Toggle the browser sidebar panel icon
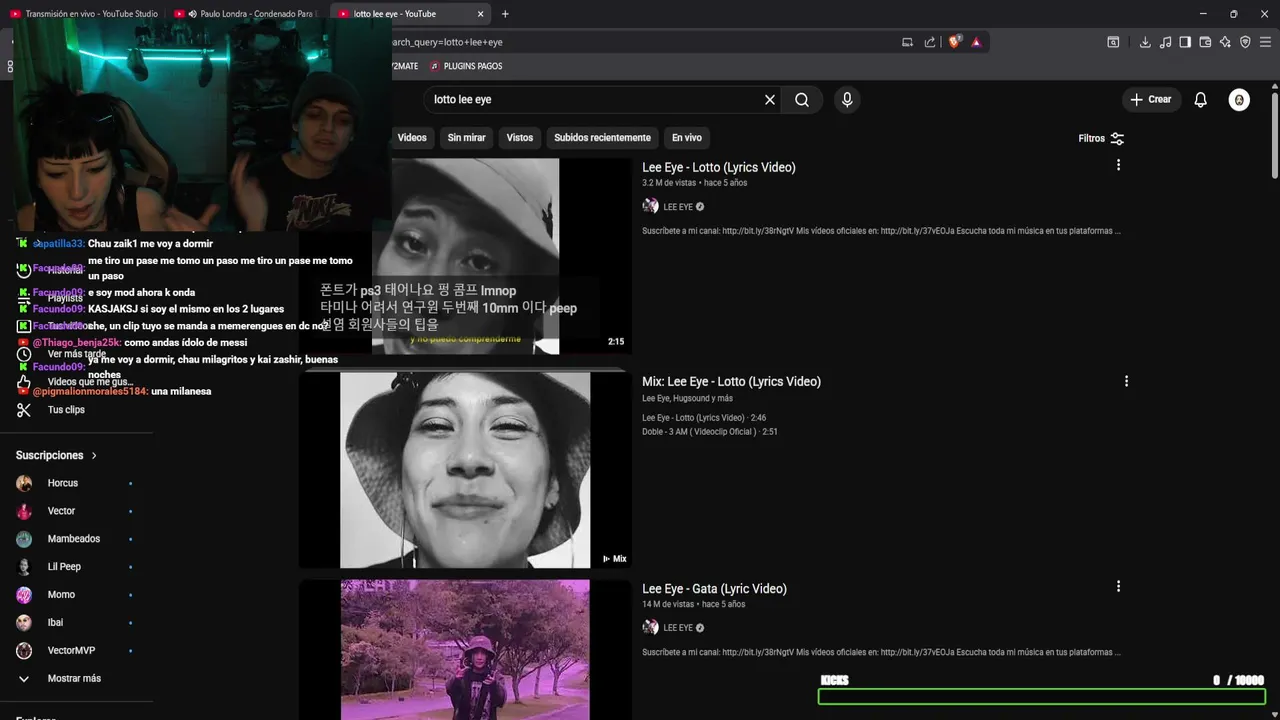This screenshot has height=720, width=1280. click(1185, 42)
